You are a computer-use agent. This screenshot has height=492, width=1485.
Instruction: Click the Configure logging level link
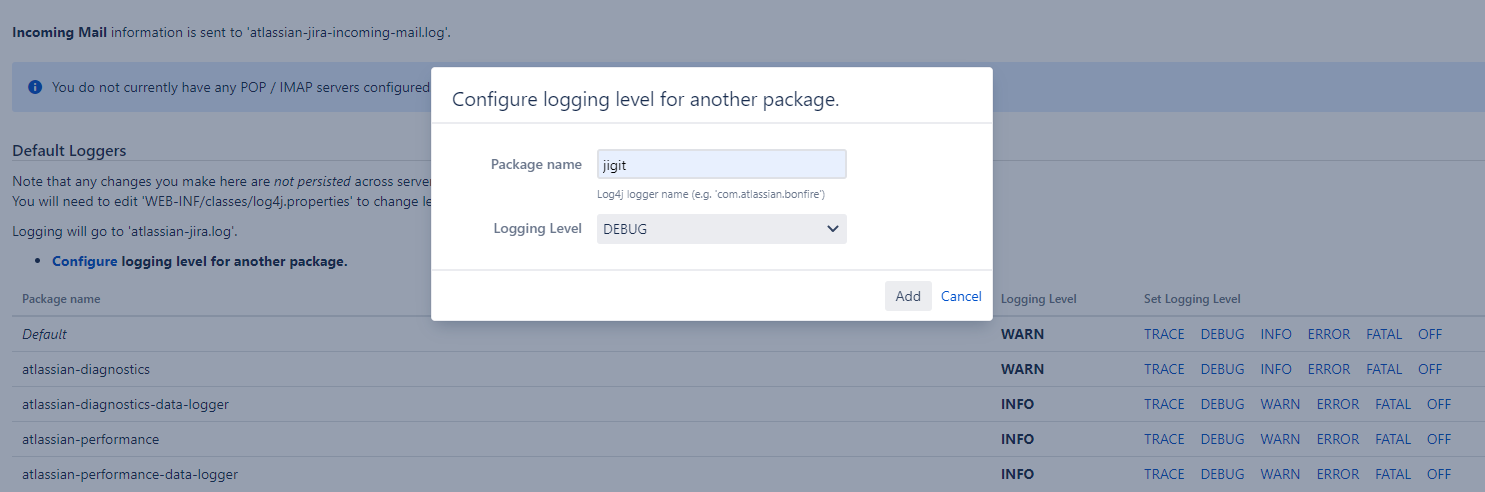pos(85,262)
